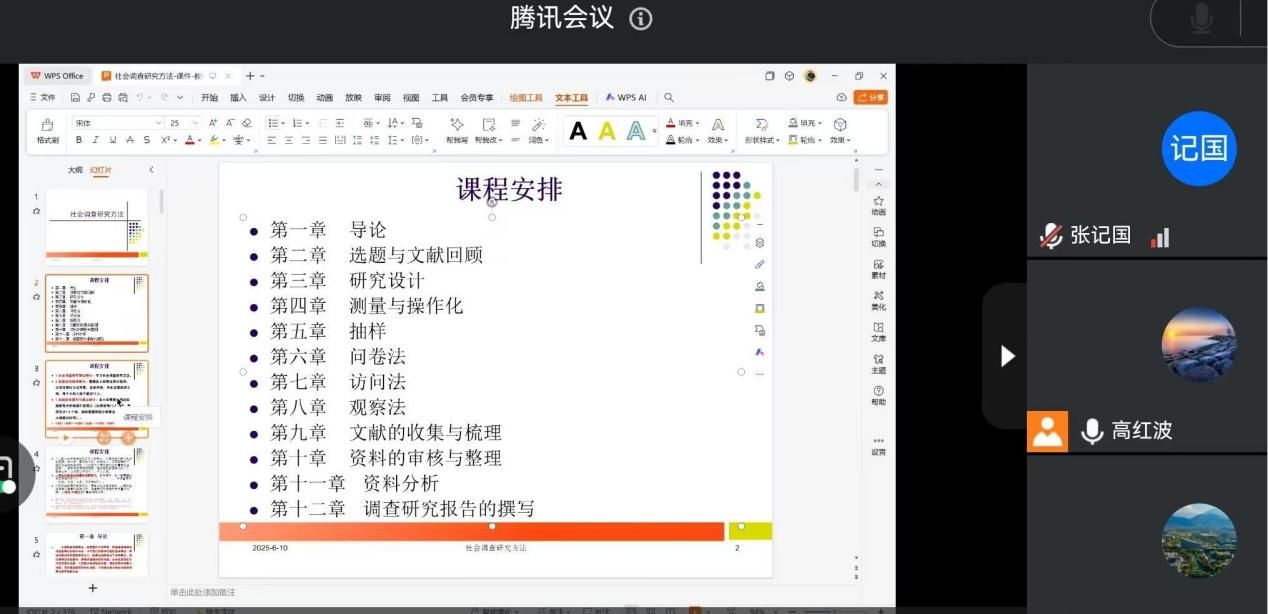Switch to the 插入 ribbon tab

click(238, 98)
